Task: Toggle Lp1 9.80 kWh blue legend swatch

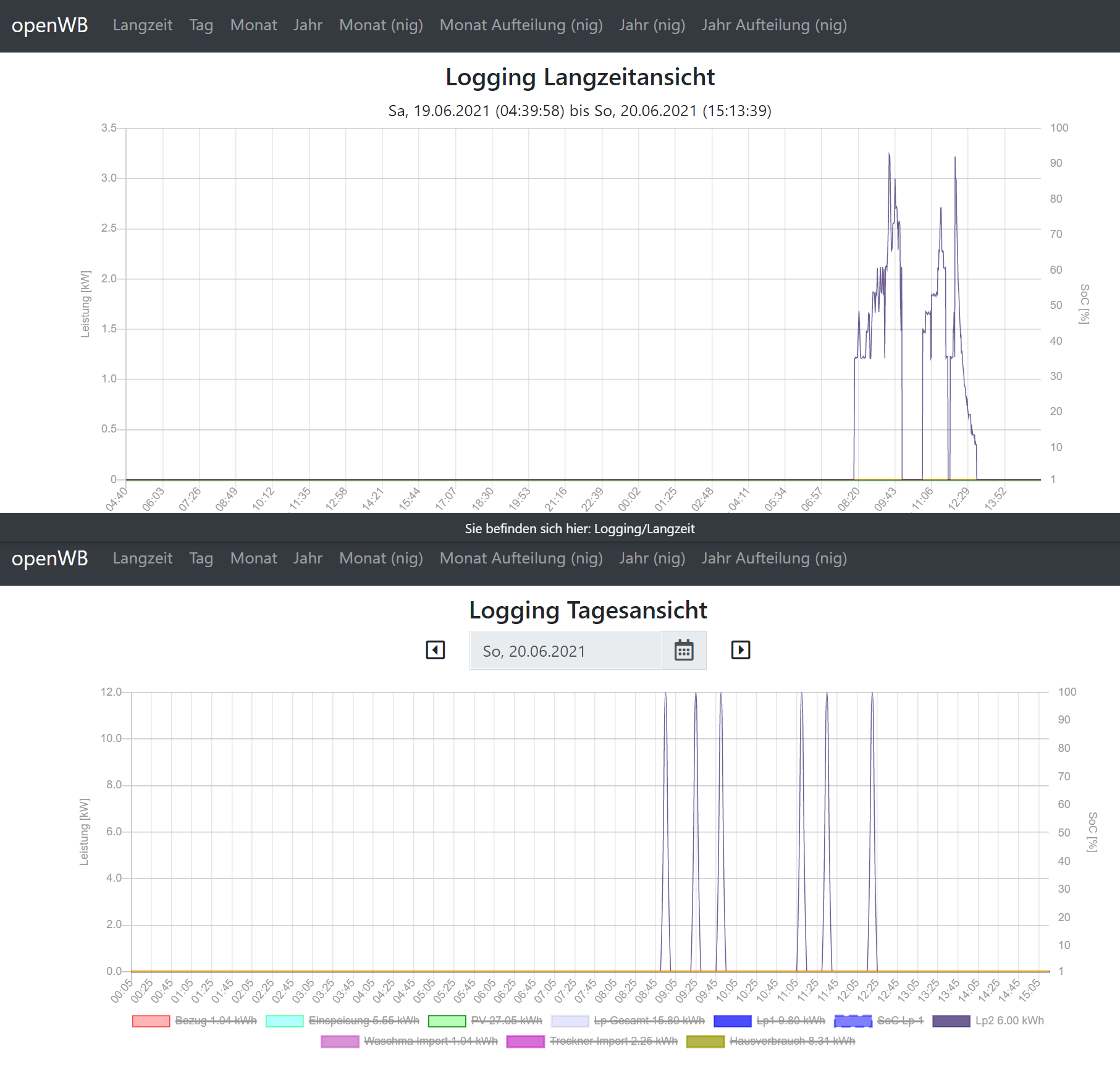Action: [733, 1021]
